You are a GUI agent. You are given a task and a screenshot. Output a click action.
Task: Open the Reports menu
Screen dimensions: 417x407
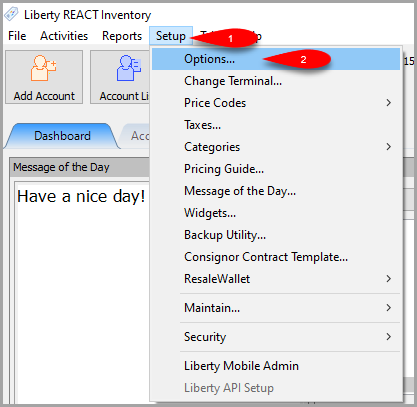pyautogui.click(x=122, y=36)
